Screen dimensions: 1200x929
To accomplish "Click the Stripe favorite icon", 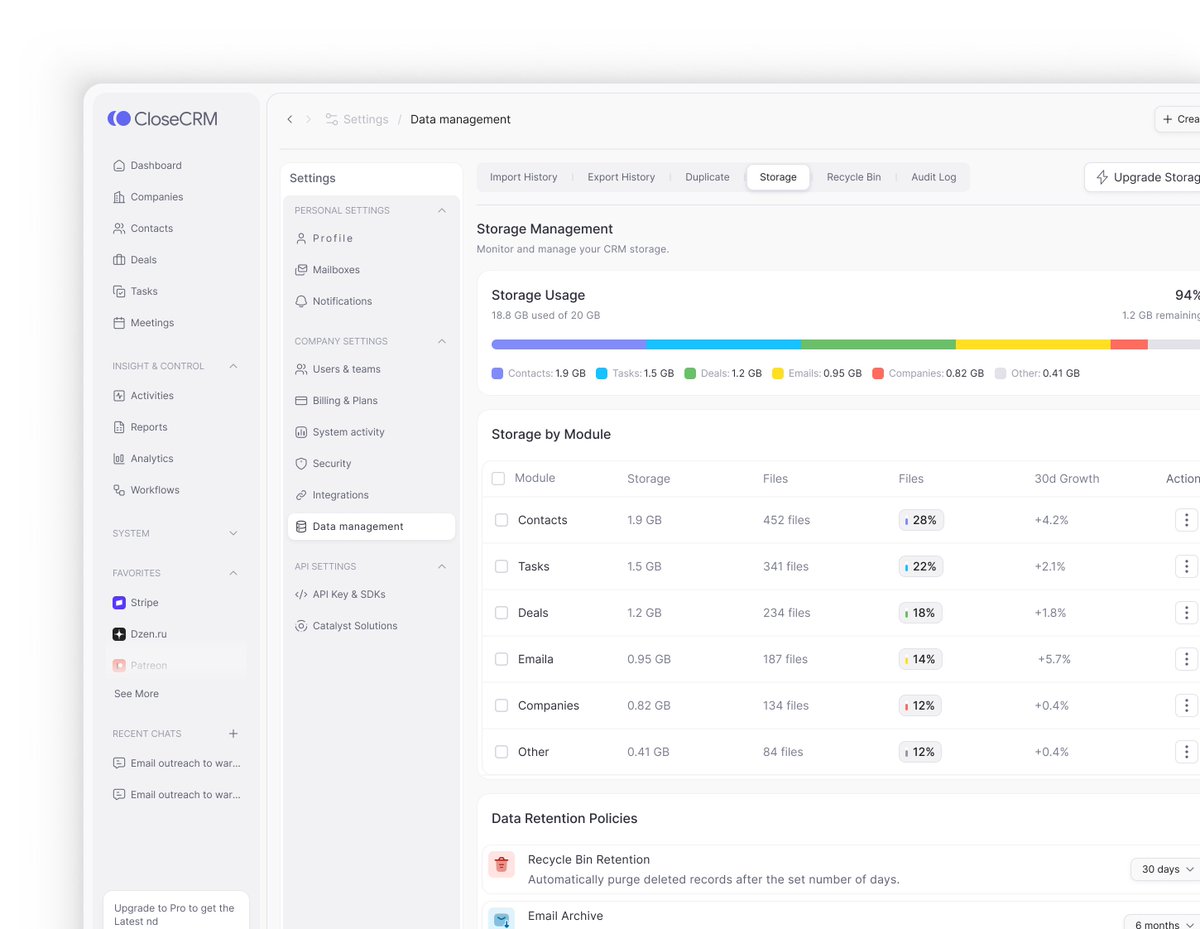I will [x=120, y=602].
